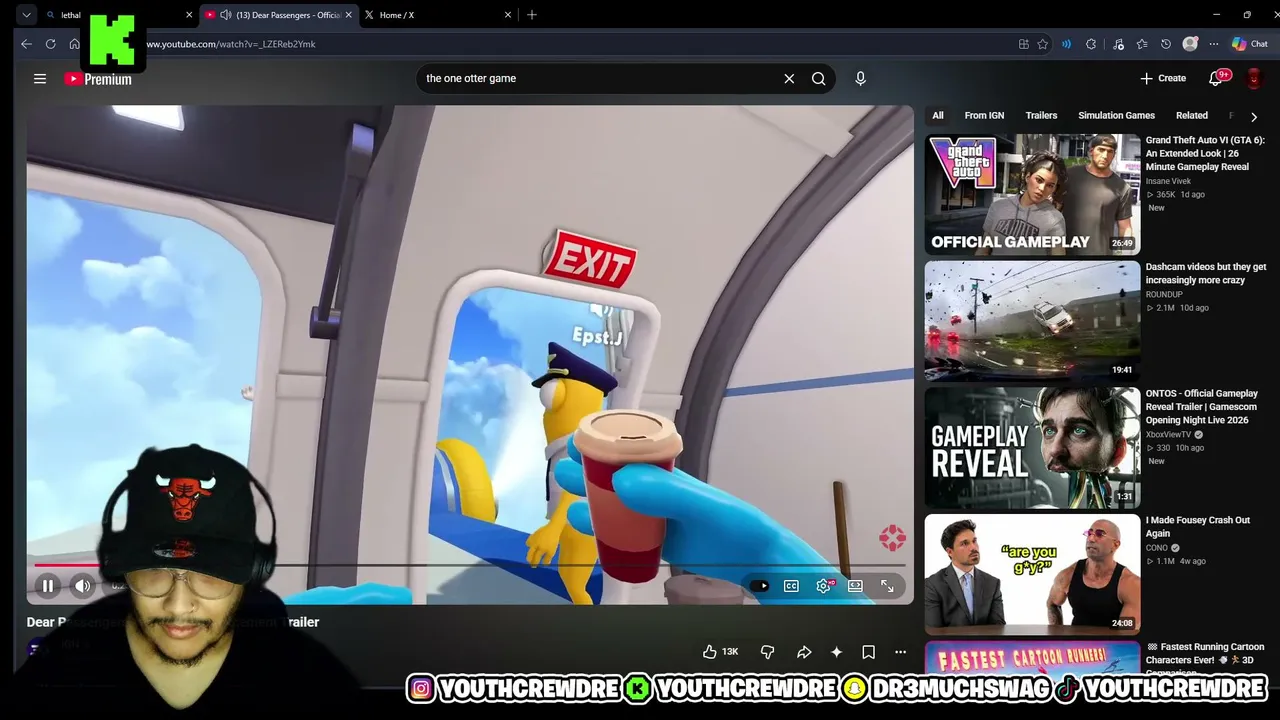The image size is (1280, 720).
Task: Open more actions below the video
Action: tap(900, 652)
